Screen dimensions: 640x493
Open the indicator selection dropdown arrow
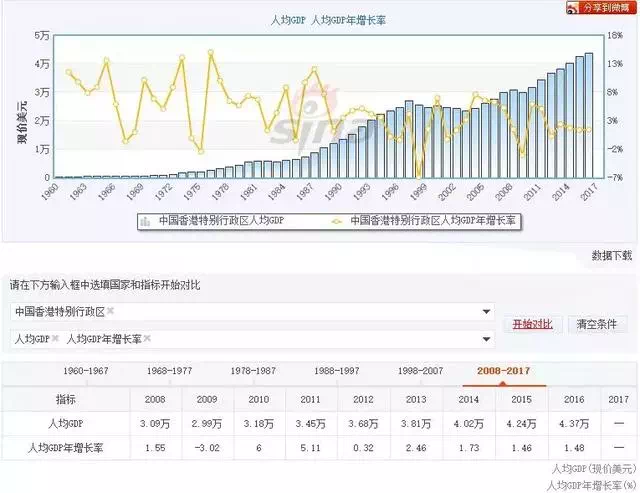pyautogui.click(x=486, y=339)
